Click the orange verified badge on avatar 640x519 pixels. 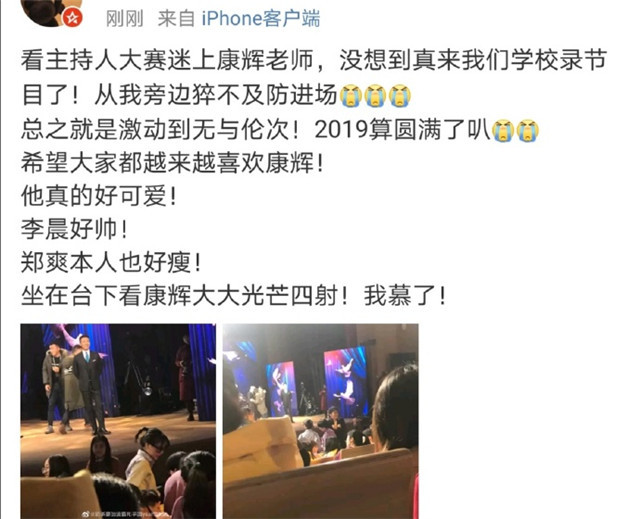tap(73, 18)
